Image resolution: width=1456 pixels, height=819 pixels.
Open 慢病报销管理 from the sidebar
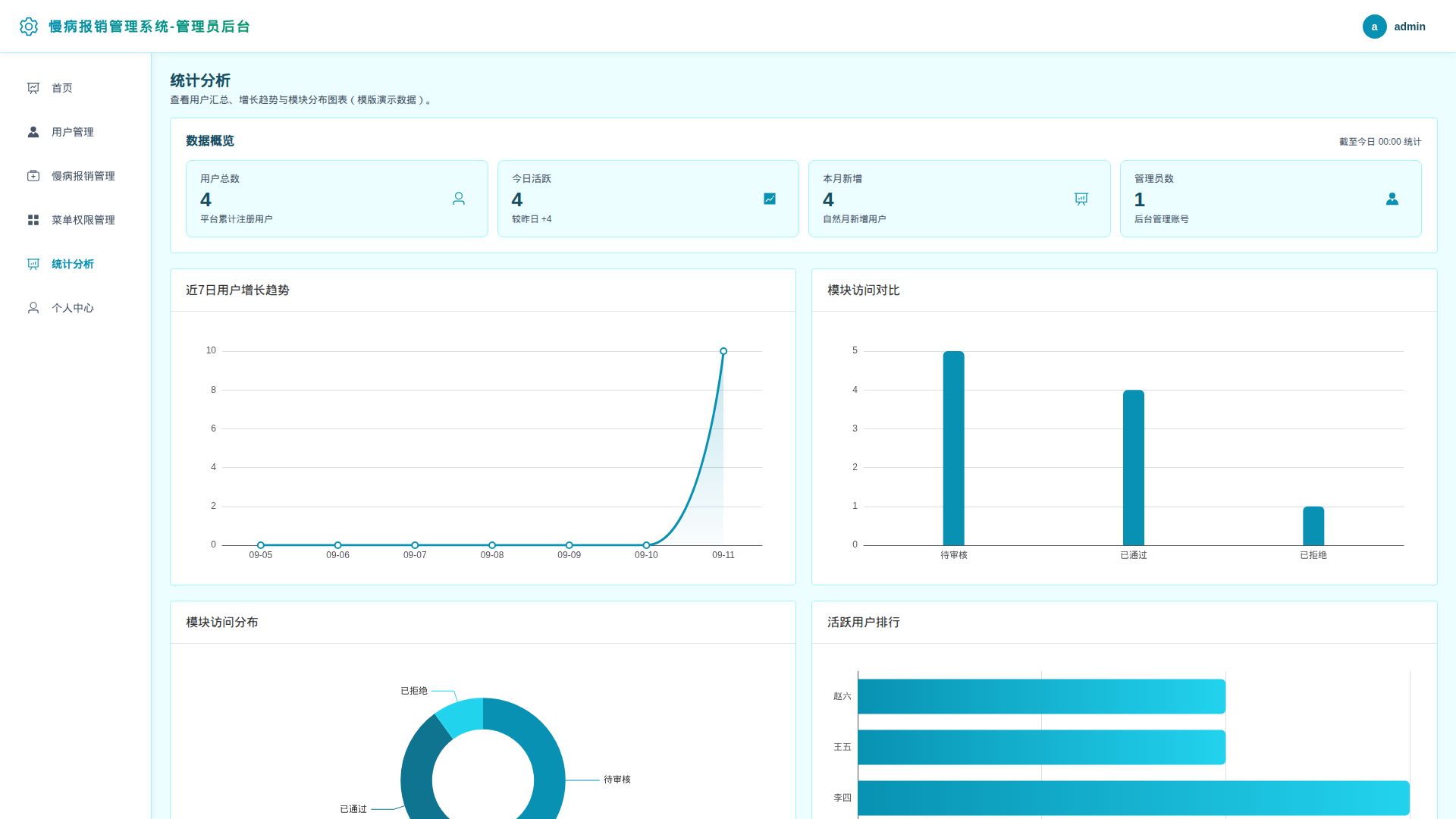[x=76, y=176]
